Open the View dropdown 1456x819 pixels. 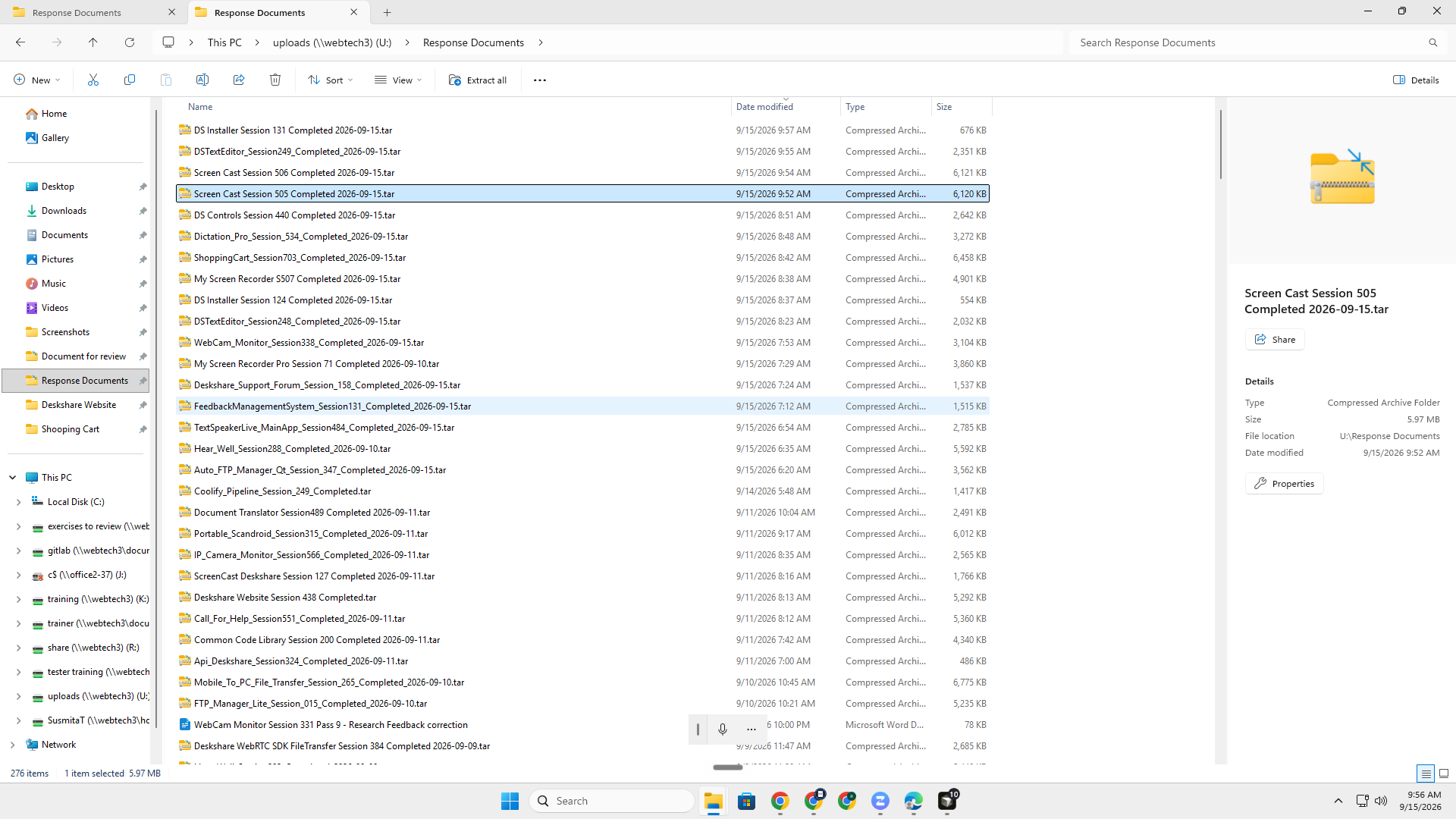[398, 80]
